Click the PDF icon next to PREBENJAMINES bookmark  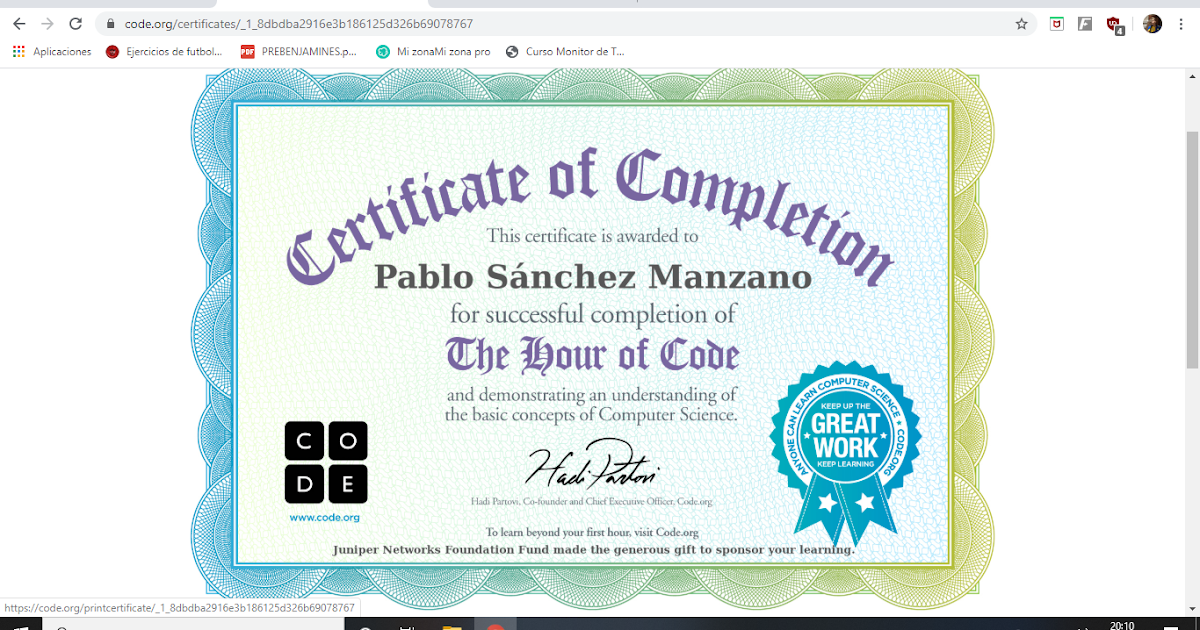coord(247,51)
